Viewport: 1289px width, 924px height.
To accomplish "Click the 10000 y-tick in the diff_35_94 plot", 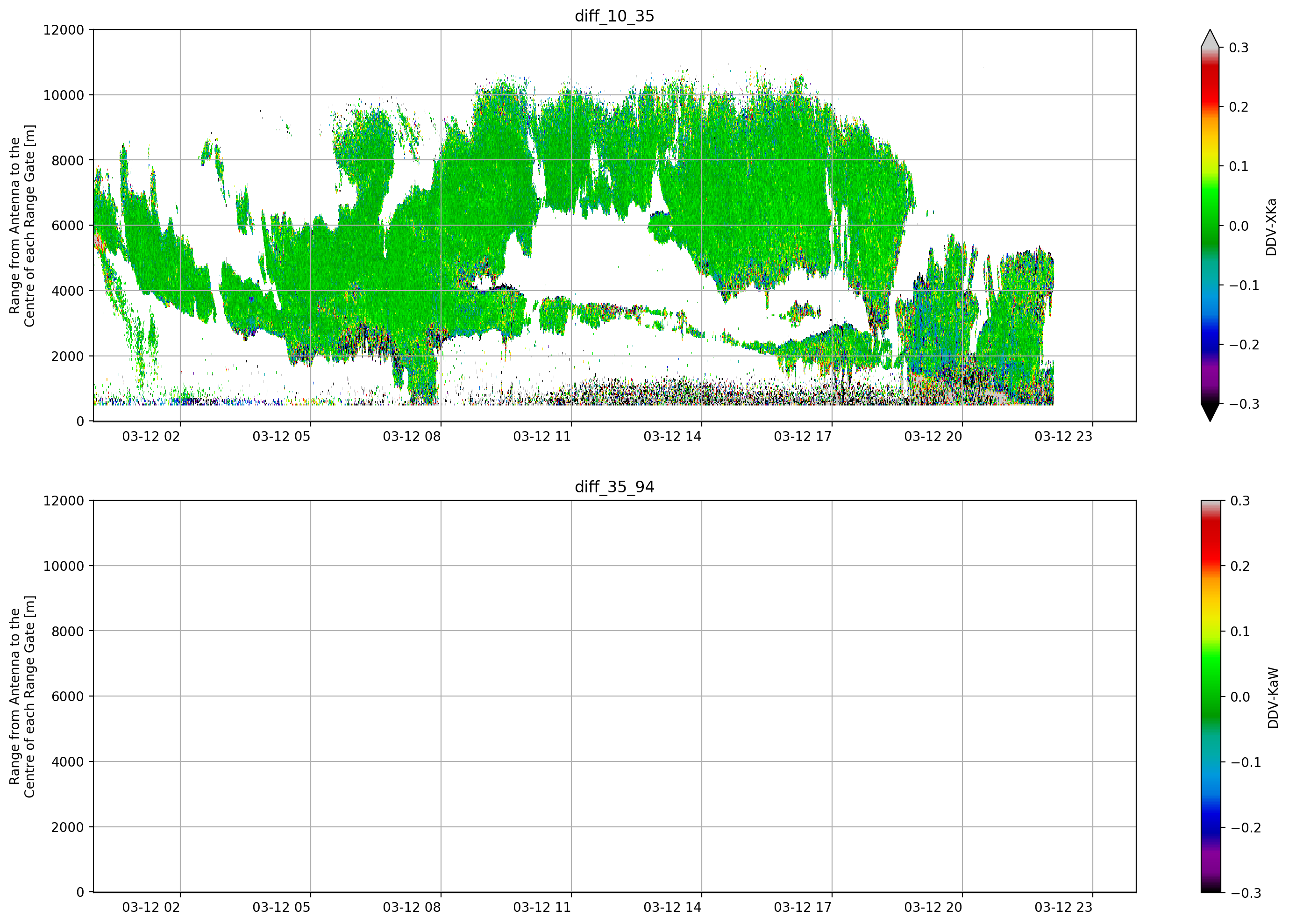I will click(x=63, y=566).
